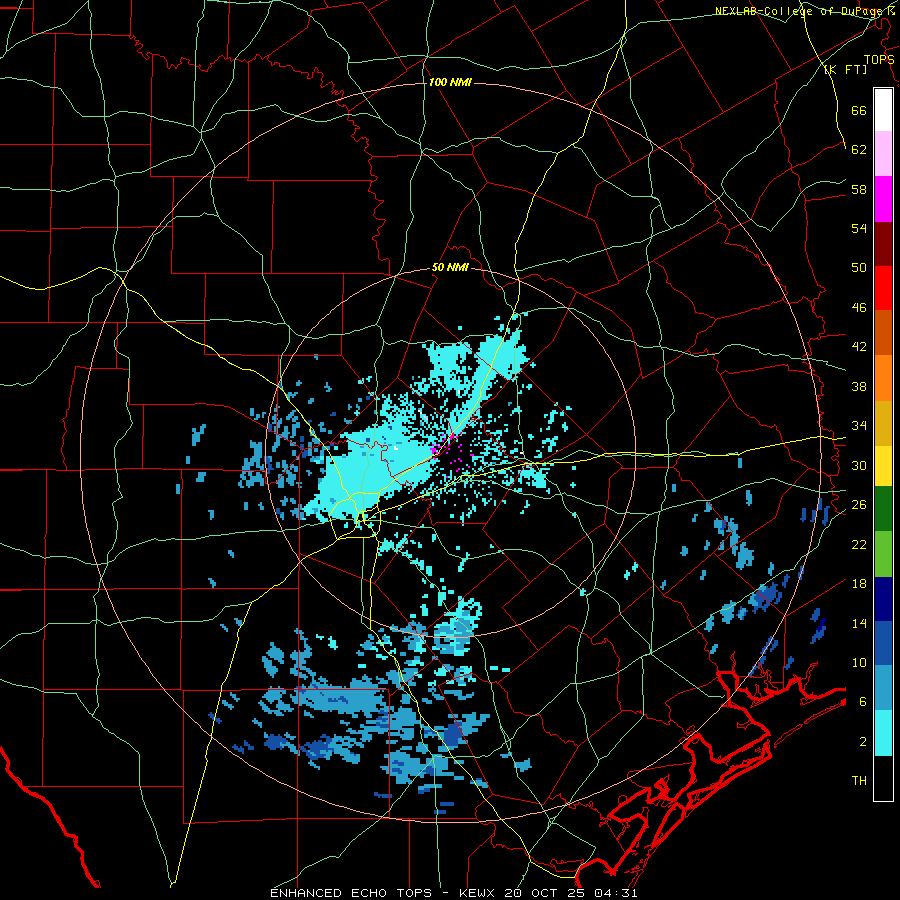Pick the cyan legend swatch
The width and height of the screenshot is (900, 900).
point(883,733)
